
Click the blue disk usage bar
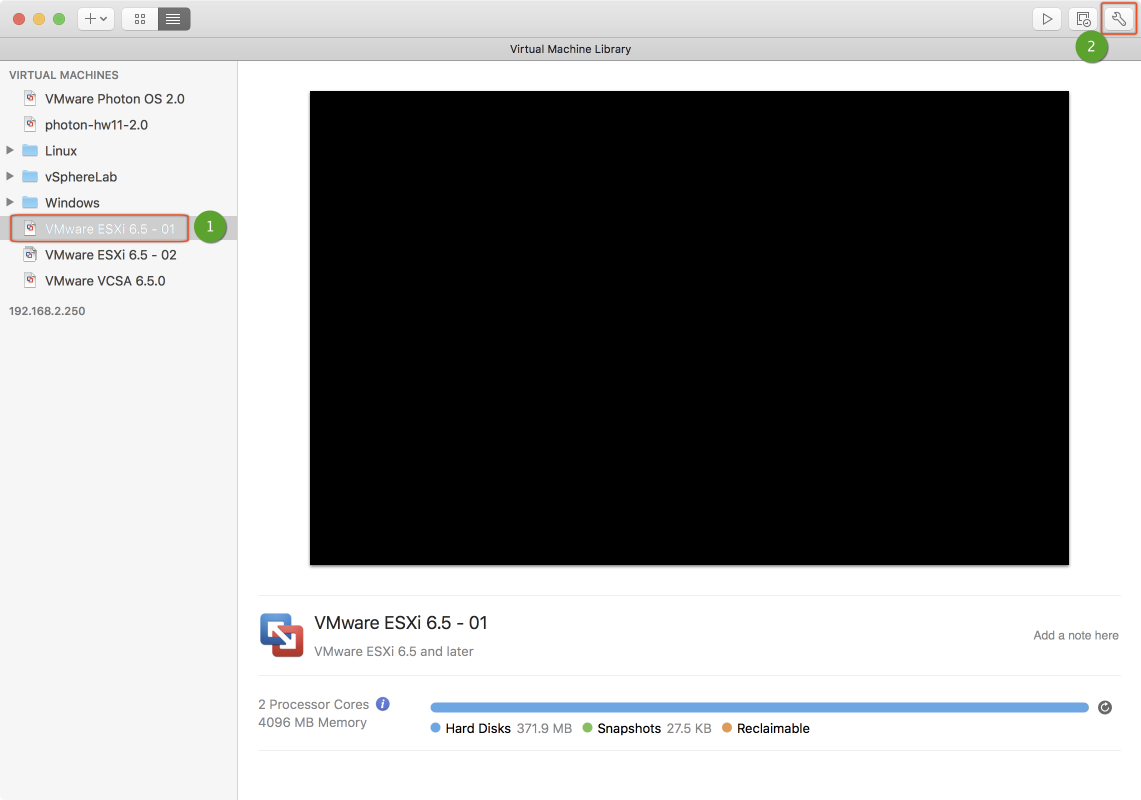click(758, 708)
